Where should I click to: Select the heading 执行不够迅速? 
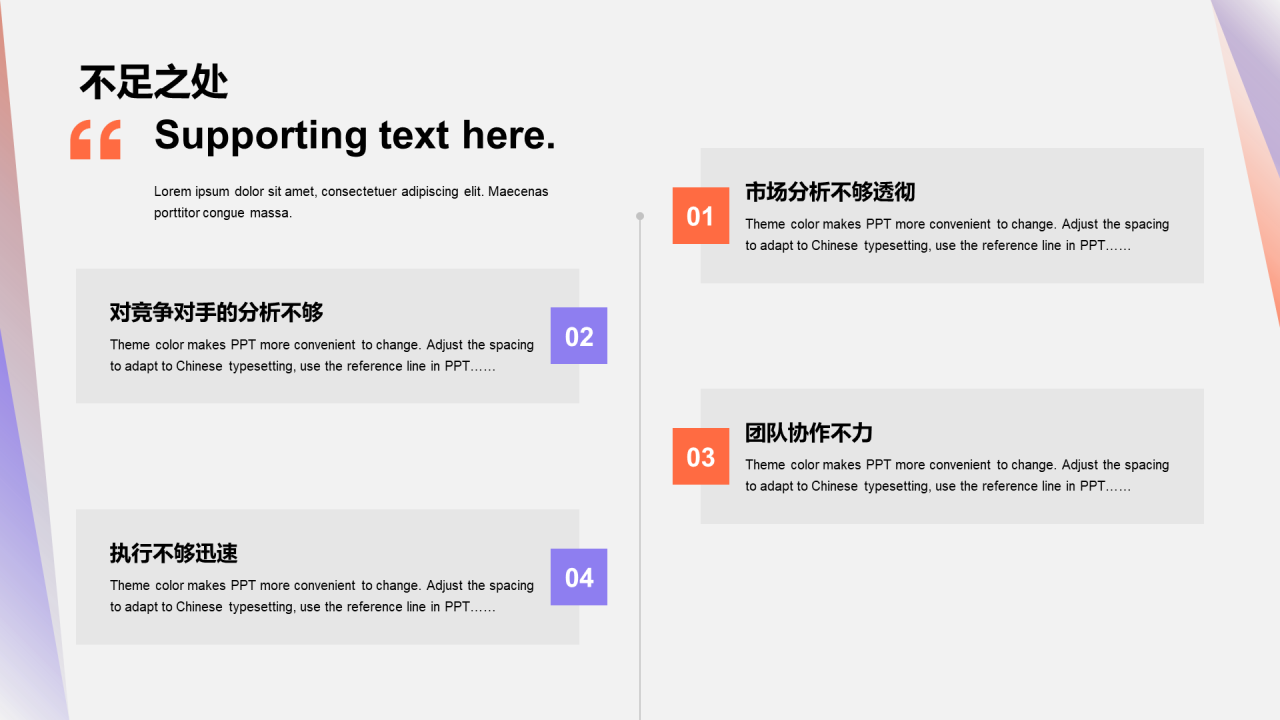pos(173,553)
